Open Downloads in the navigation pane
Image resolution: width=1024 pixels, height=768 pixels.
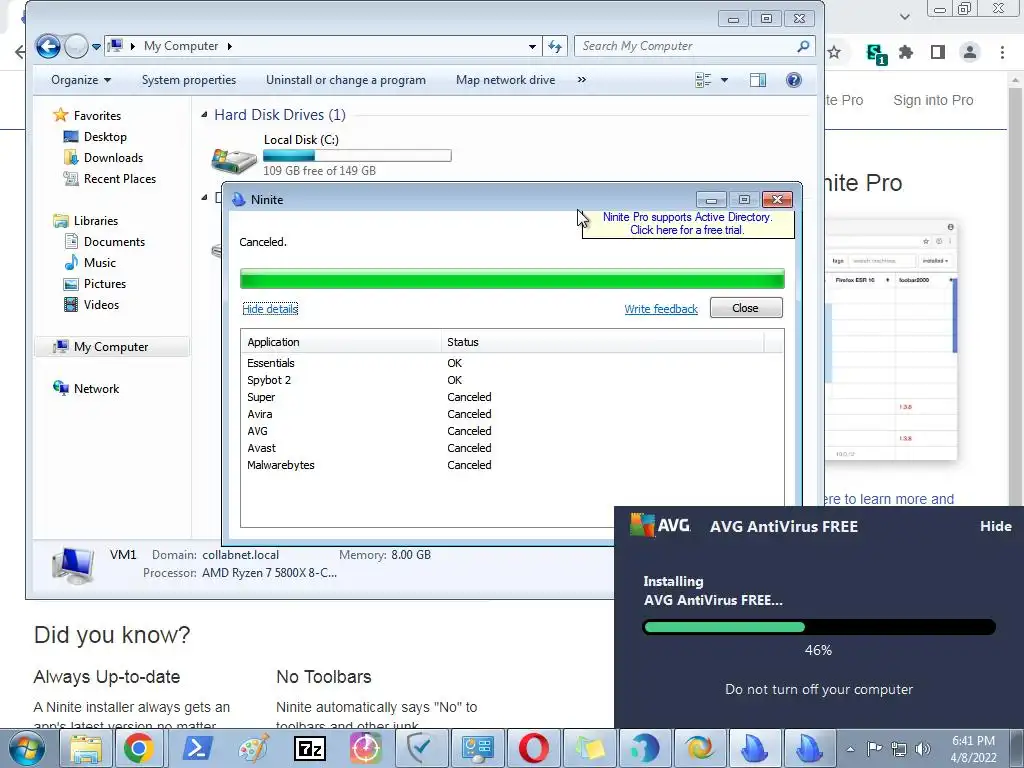pos(103,157)
